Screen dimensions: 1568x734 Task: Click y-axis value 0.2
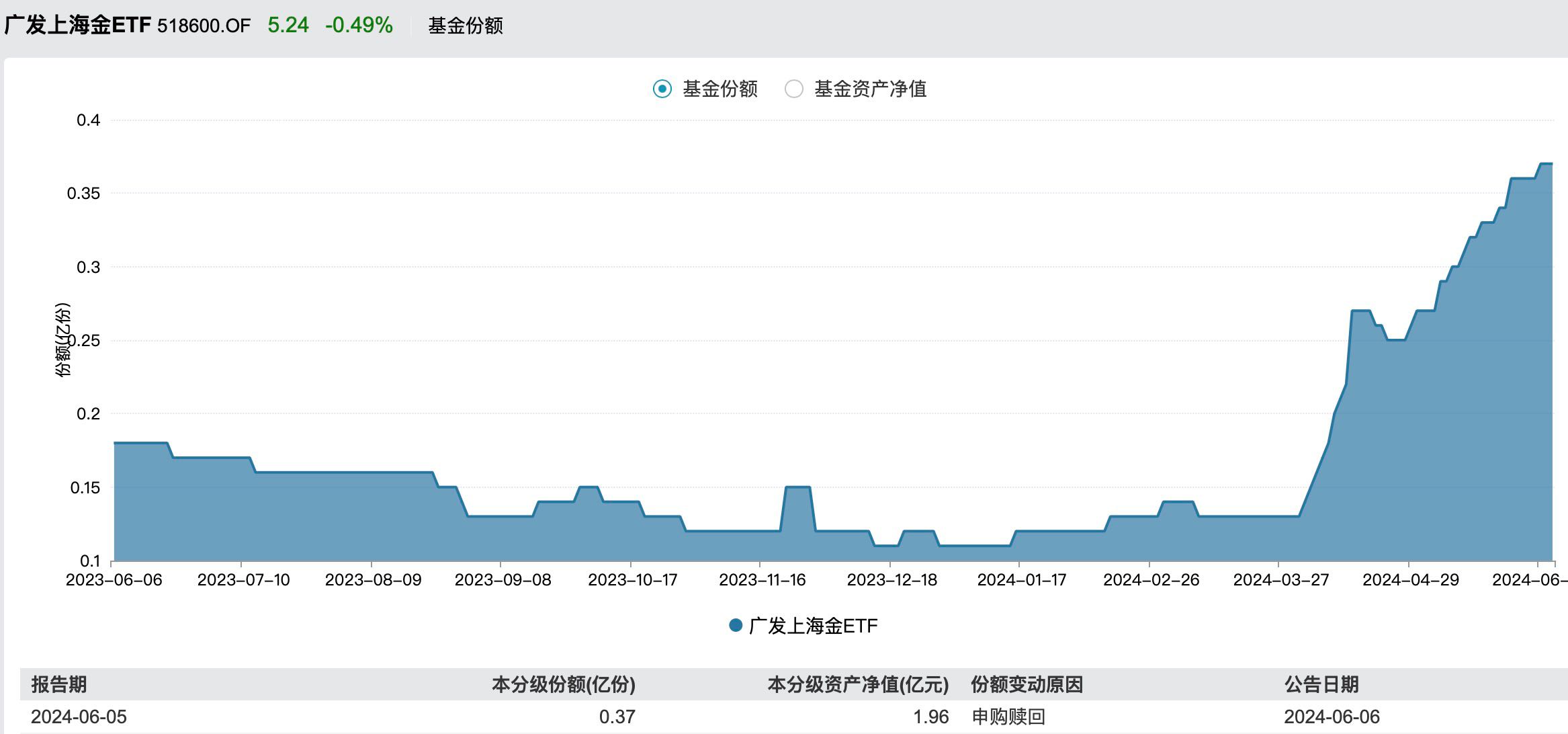pos(88,413)
